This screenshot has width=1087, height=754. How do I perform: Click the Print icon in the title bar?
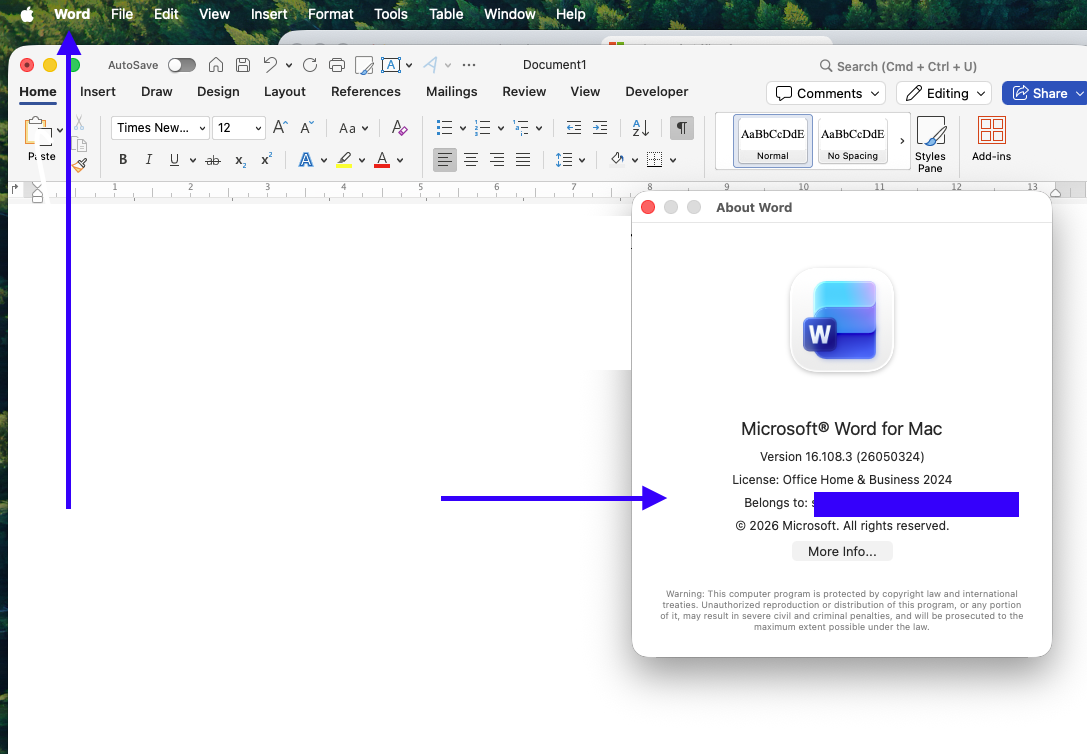[337, 65]
